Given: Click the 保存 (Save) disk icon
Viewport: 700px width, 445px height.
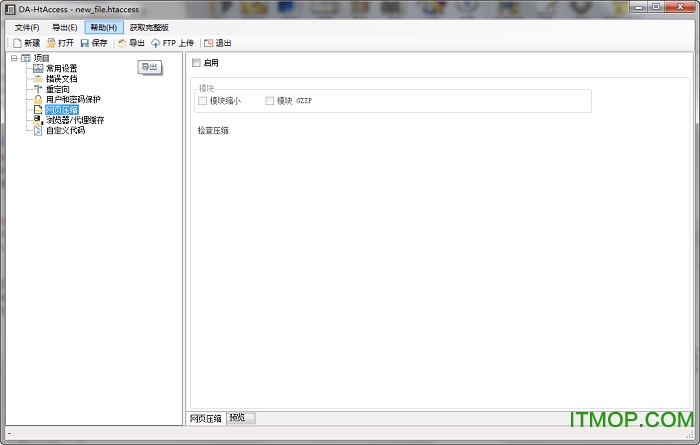Looking at the screenshot, I should coord(84,43).
